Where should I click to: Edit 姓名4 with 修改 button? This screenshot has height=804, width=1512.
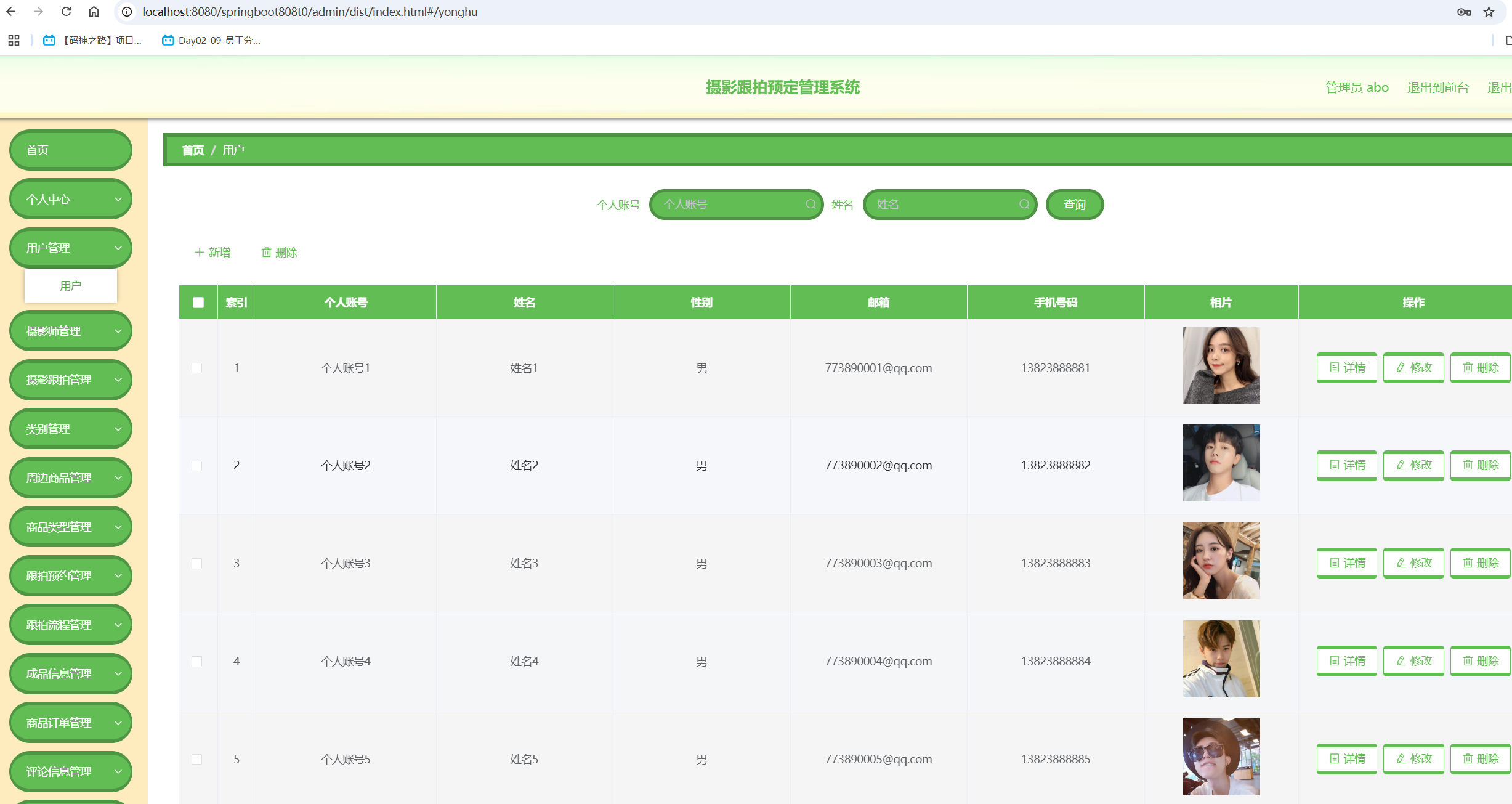[1413, 661]
